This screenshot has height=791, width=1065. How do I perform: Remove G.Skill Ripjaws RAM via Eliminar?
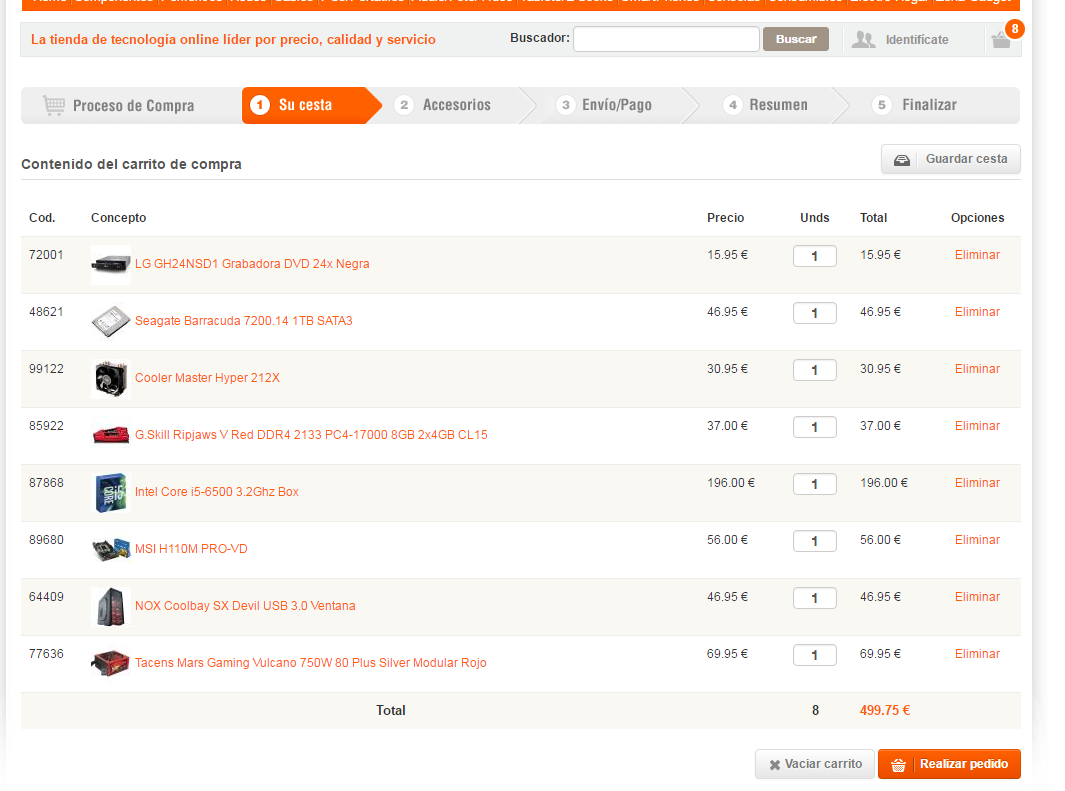977,426
